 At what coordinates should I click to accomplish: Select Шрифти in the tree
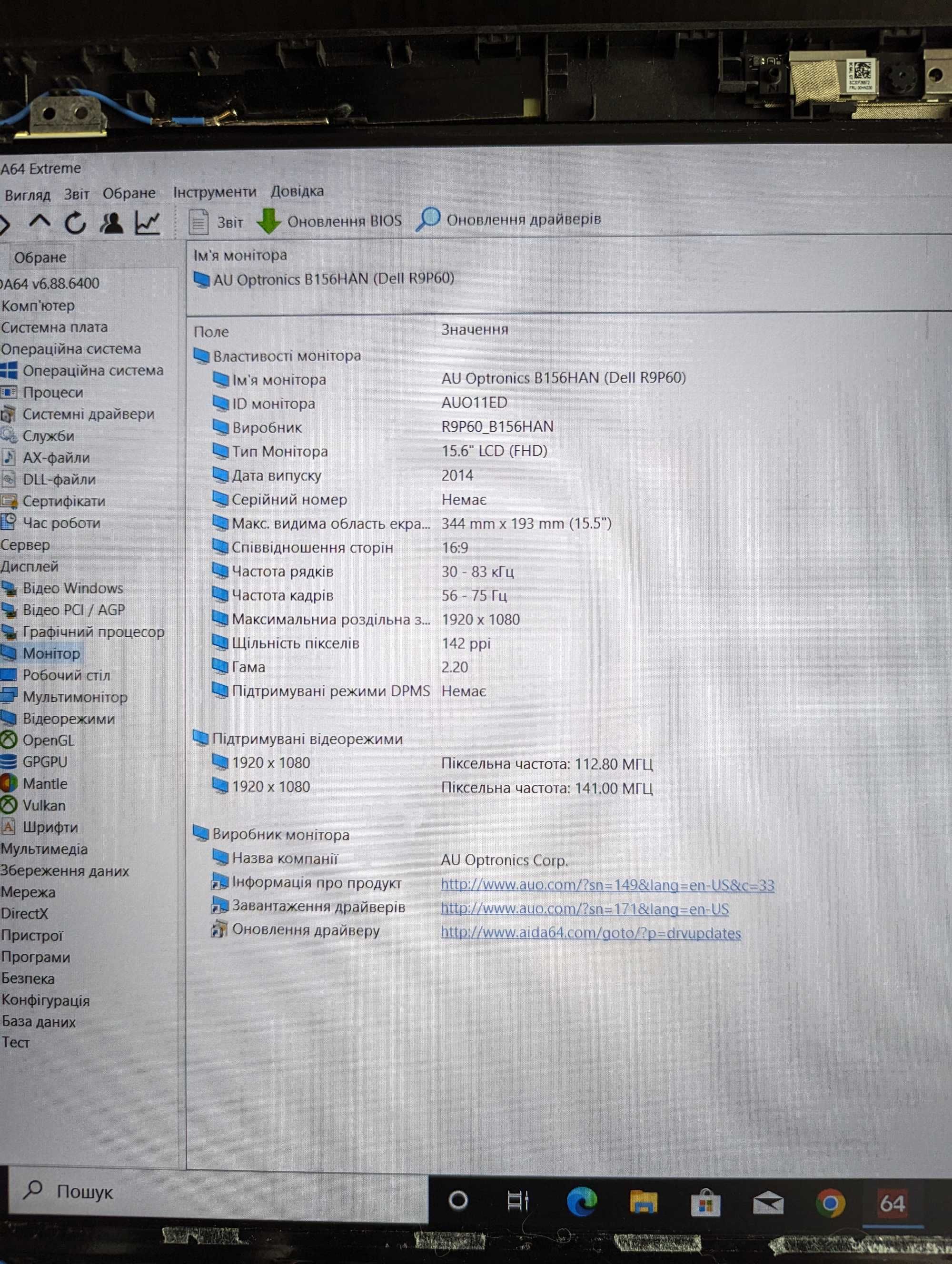click(x=40, y=827)
